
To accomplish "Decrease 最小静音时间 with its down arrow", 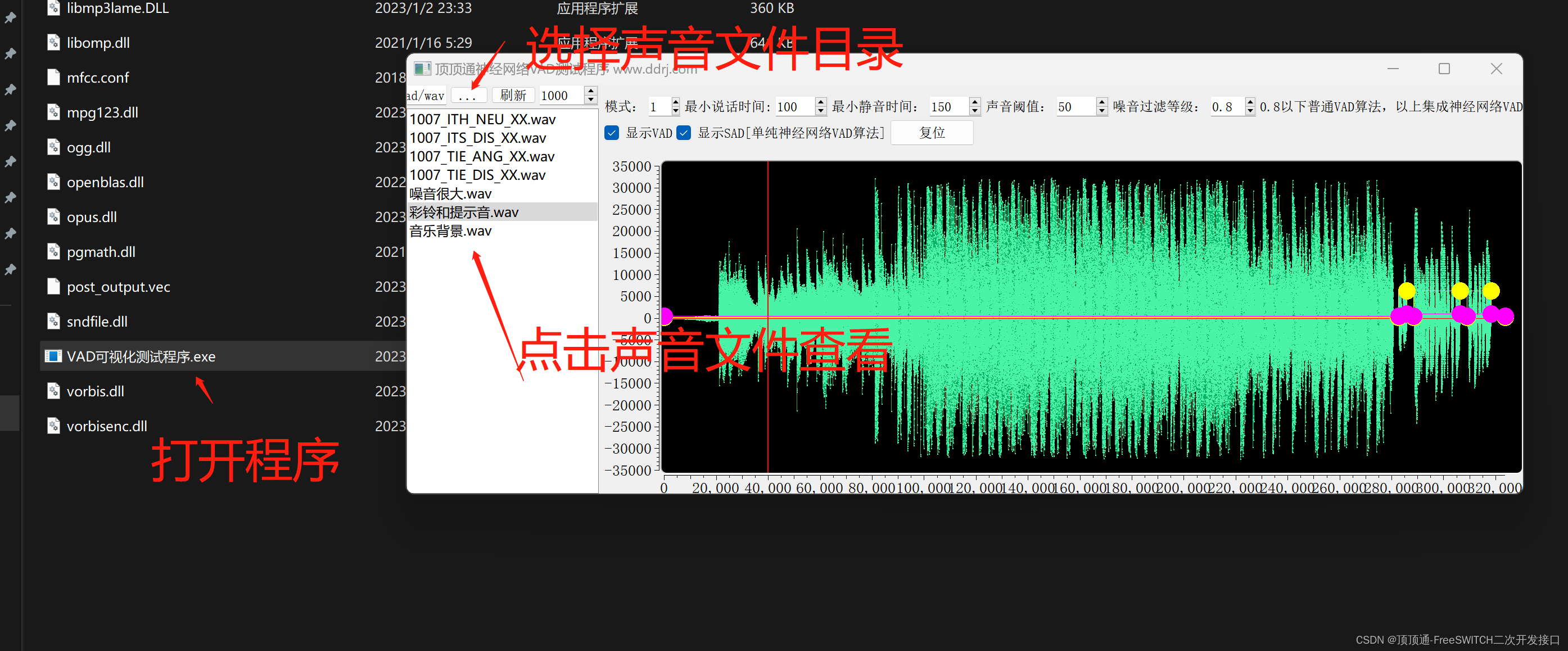I will pos(974,111).
